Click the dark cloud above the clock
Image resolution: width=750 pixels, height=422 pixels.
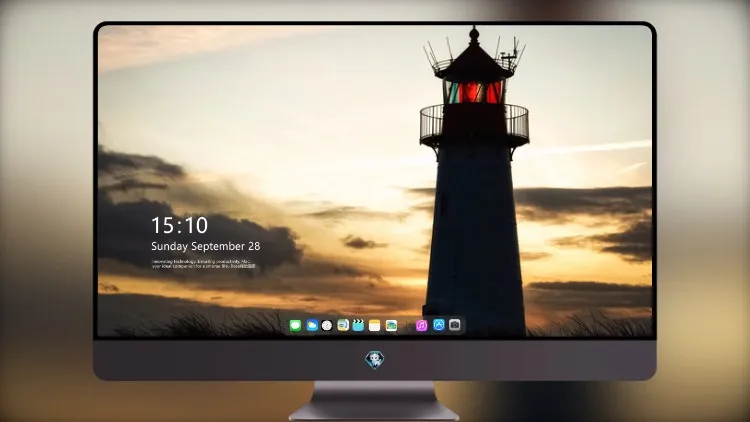pos(139,164)
